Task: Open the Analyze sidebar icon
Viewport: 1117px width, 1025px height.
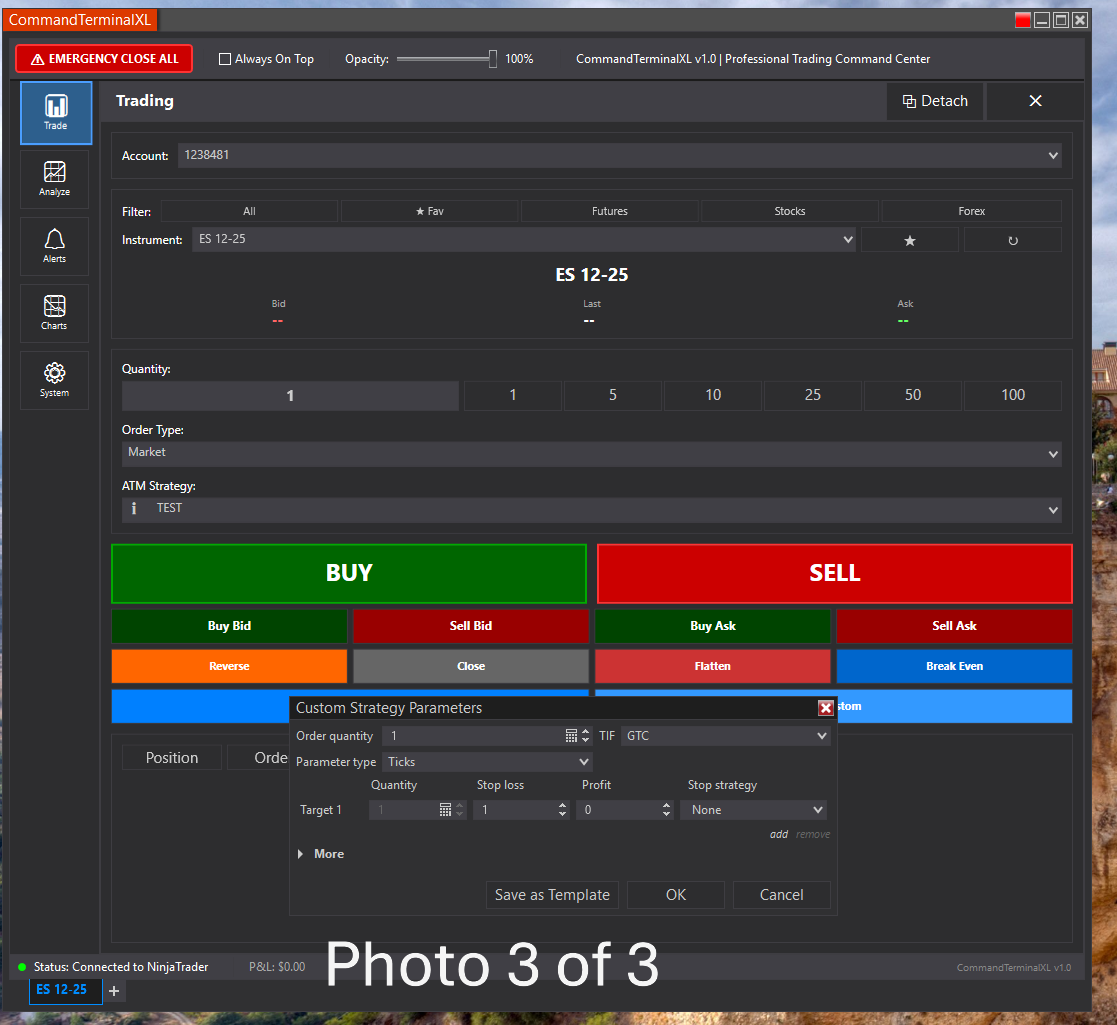Action: pyautogui.click(x=55, y=179)
